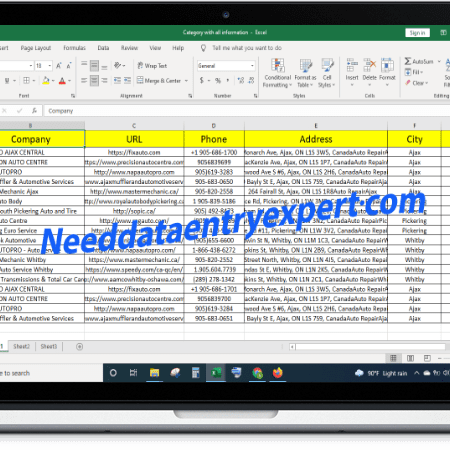This screenshot has width=450, height=450.
Task: Click Decrease Decimal
Action: 251,80
